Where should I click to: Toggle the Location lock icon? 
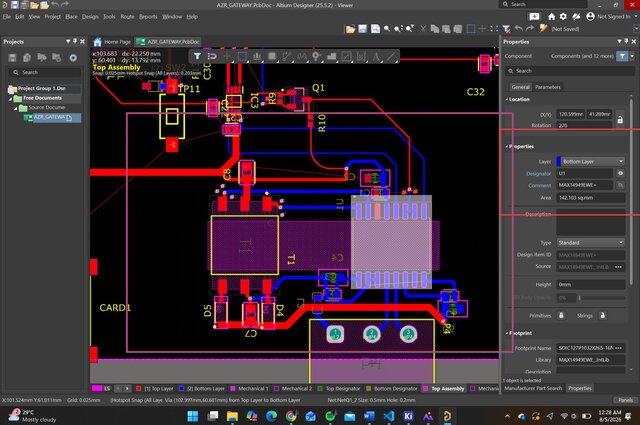[620, 120]
